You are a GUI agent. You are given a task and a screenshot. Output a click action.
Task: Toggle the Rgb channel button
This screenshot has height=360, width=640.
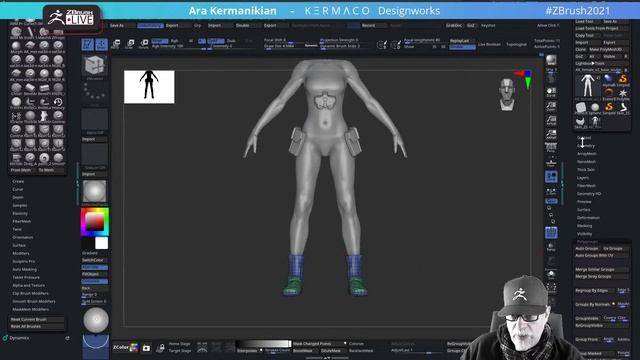pyautogui.click(x=175, y=41)
